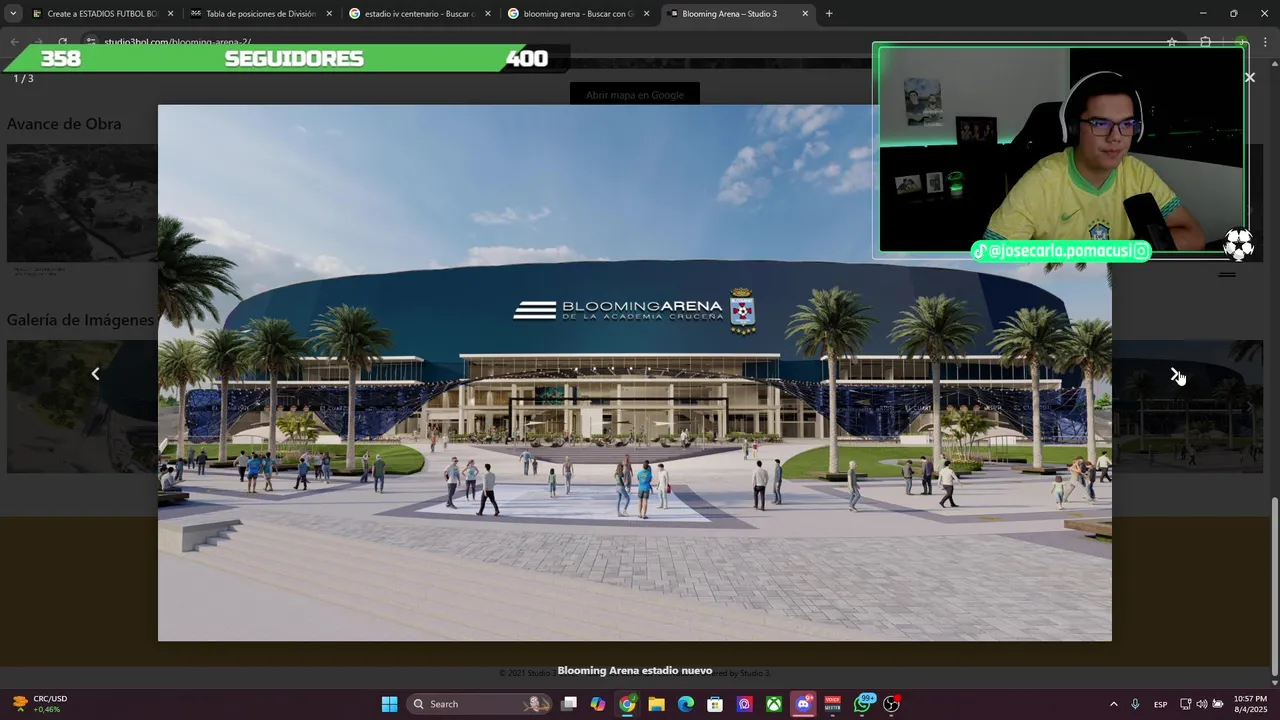
Task: Open the purple app icon beside Microsoft Store
Action: [x=744, y=704]
